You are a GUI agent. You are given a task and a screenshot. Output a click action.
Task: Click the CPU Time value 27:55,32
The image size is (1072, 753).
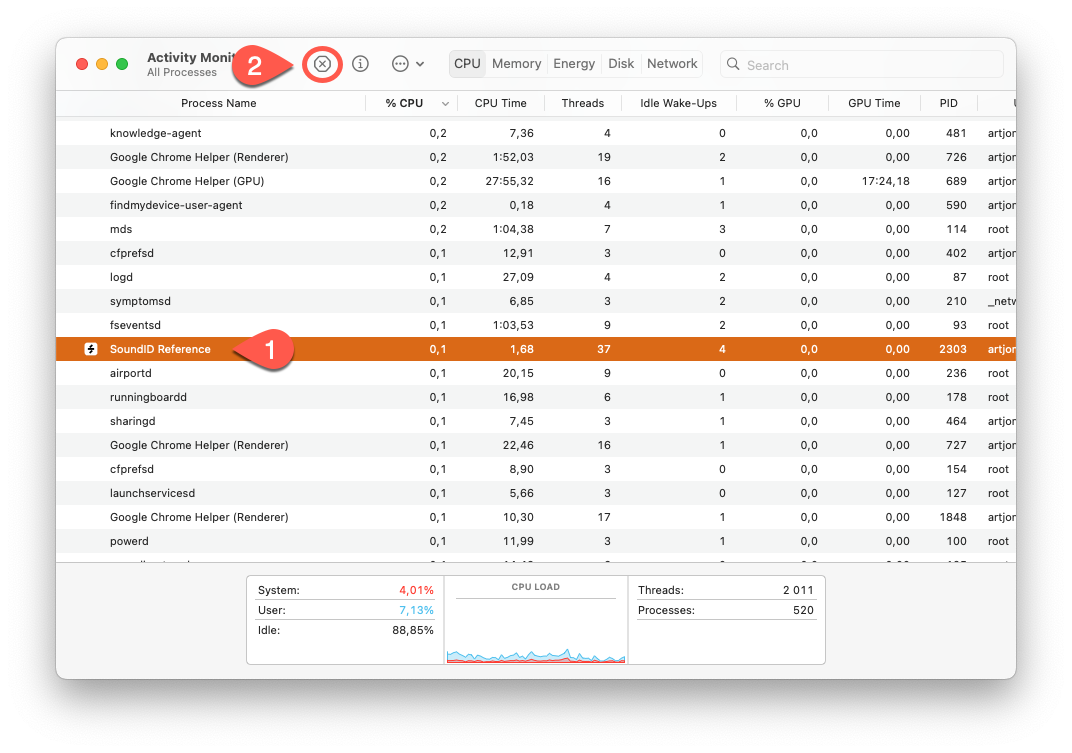(509, 181)
